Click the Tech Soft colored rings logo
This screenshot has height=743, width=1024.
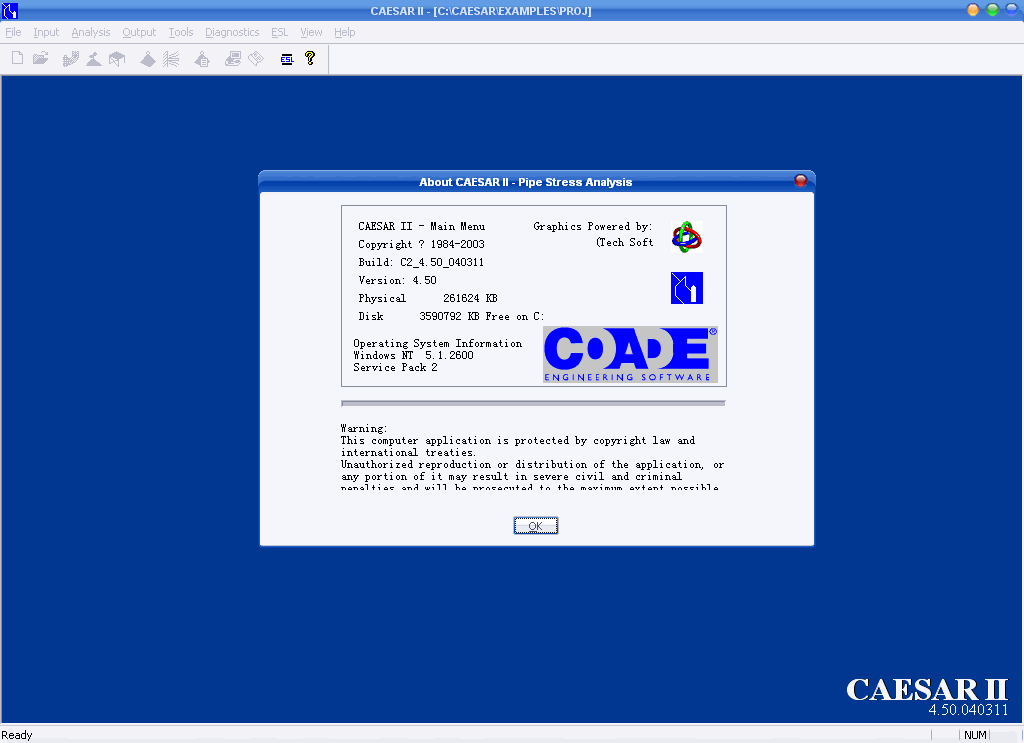686,236
